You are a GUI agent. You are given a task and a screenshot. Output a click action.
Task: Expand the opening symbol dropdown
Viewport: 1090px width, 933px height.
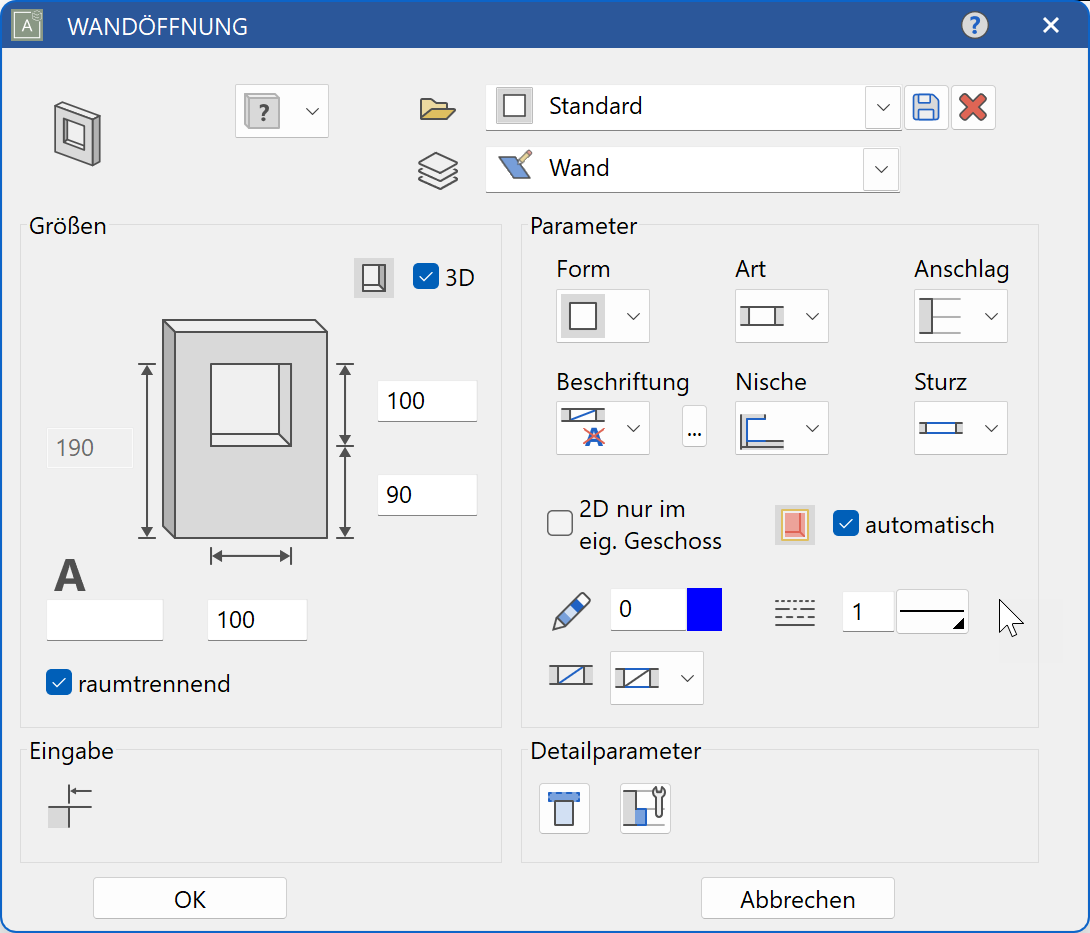[657, 679]
